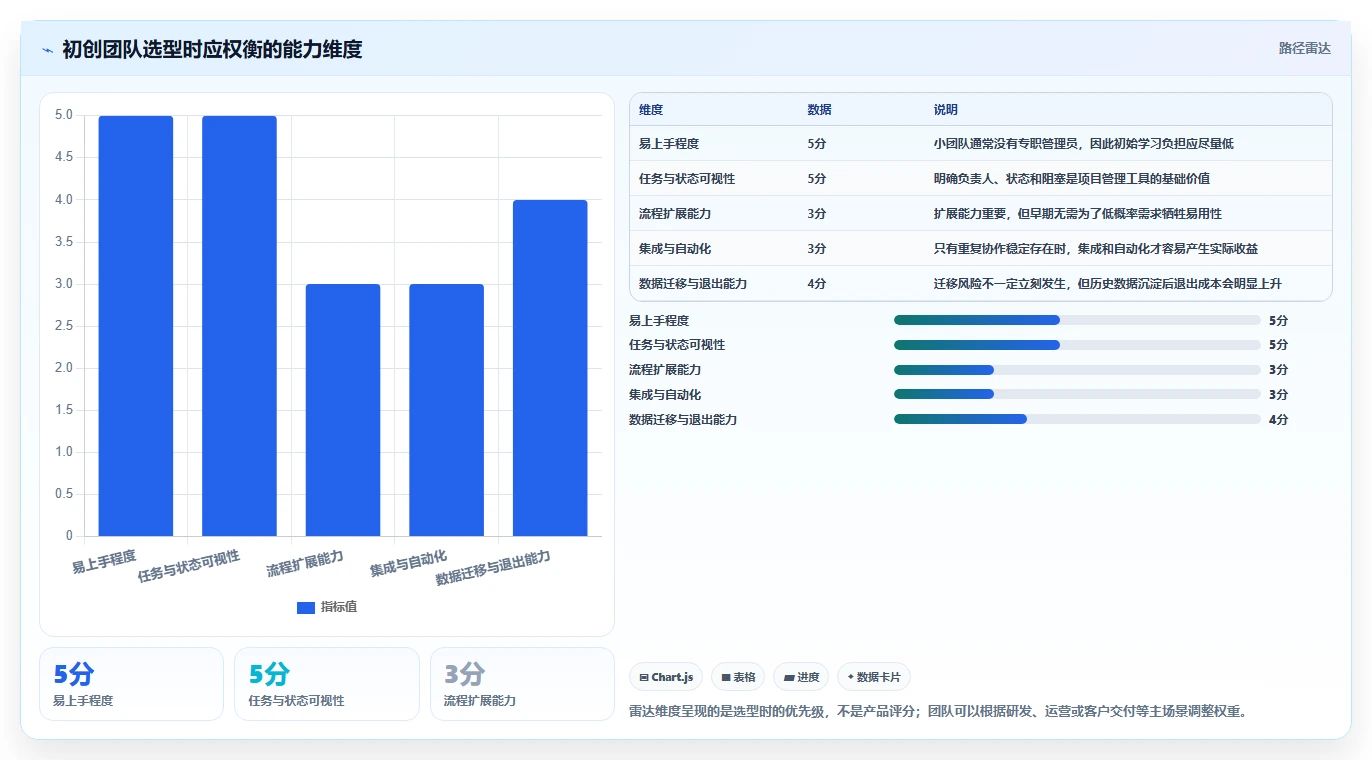Viewport: 1372px width, 760px height.
Task: Click the 4分 cell in table
Action: coord(817,284)
